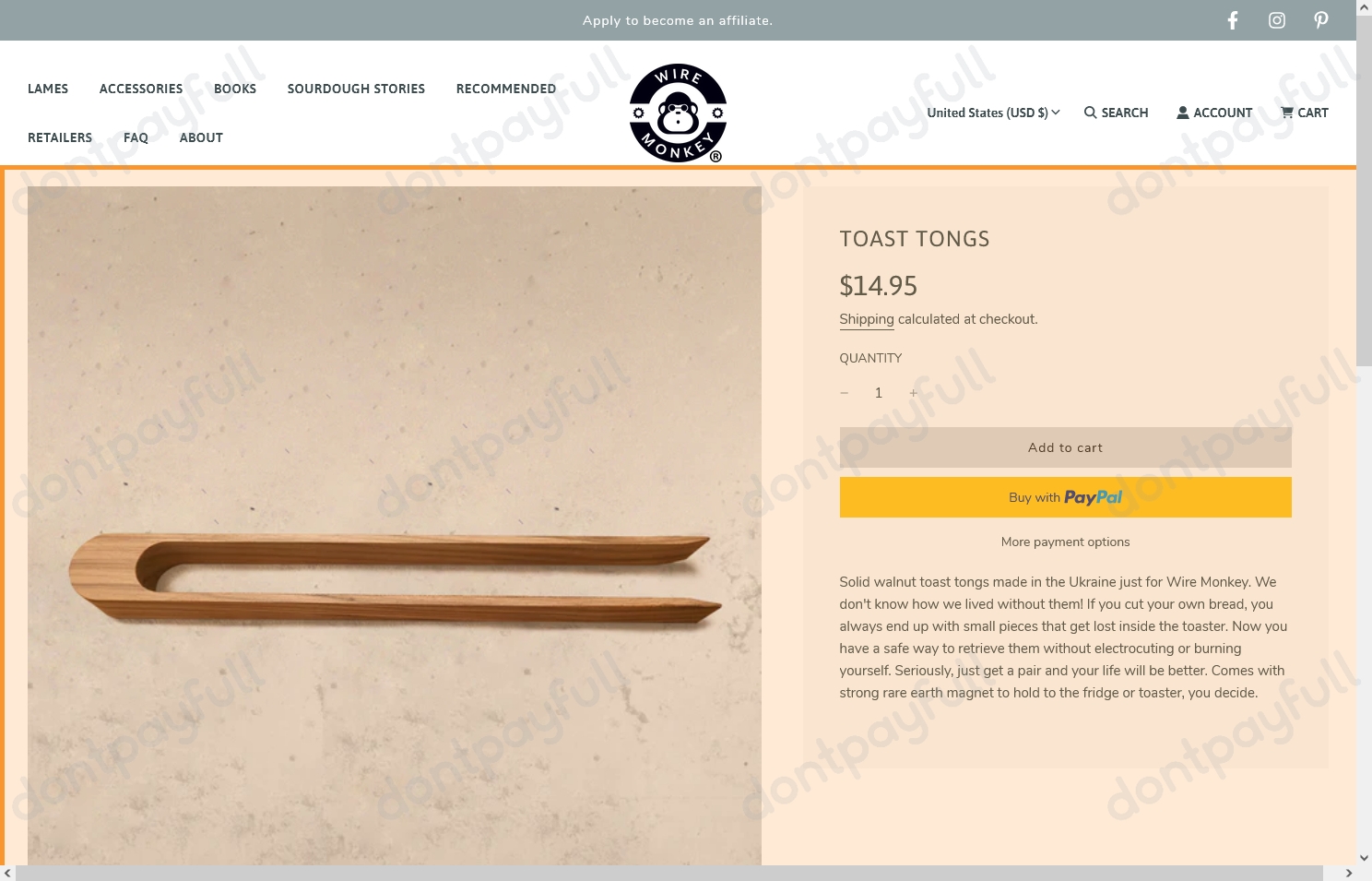
Task: Follow the Shipping policy link
Action: 867,319
